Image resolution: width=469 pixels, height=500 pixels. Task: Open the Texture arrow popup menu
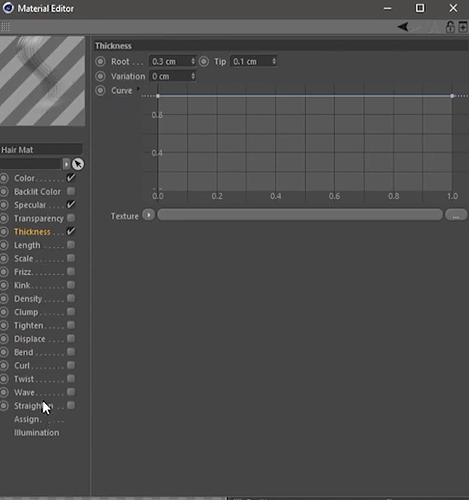pos(149,215)
